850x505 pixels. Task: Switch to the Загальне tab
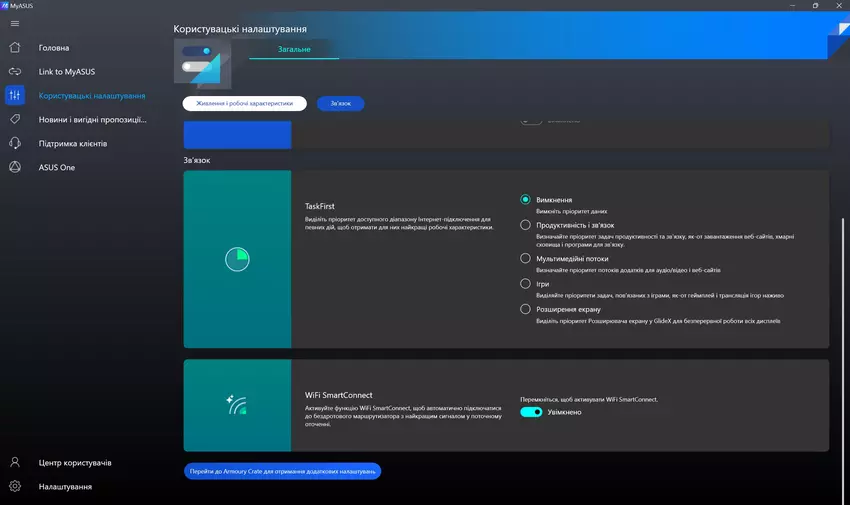tap(294, 50)
